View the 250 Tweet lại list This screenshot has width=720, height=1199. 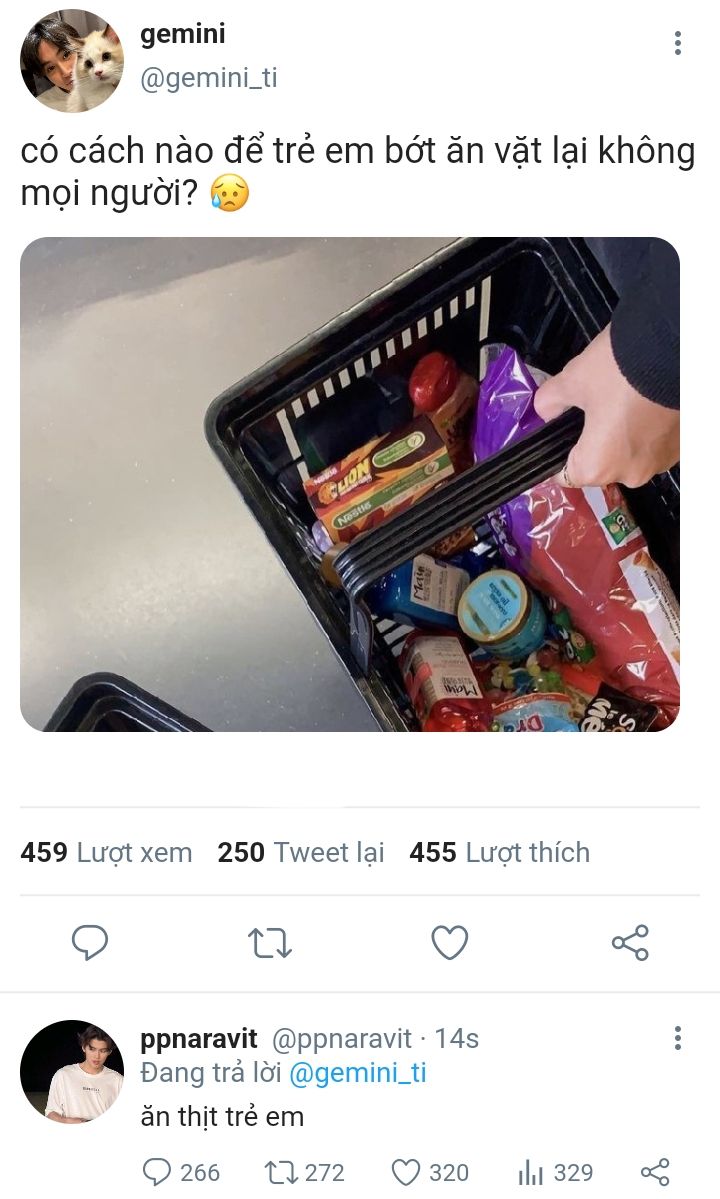(x=301, y=853)
